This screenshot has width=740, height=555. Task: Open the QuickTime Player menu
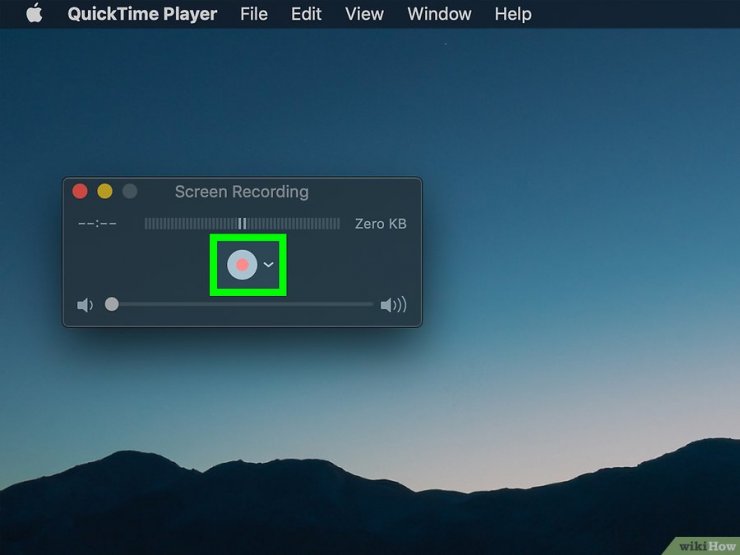pyautogui.click(x=142, y=14)
